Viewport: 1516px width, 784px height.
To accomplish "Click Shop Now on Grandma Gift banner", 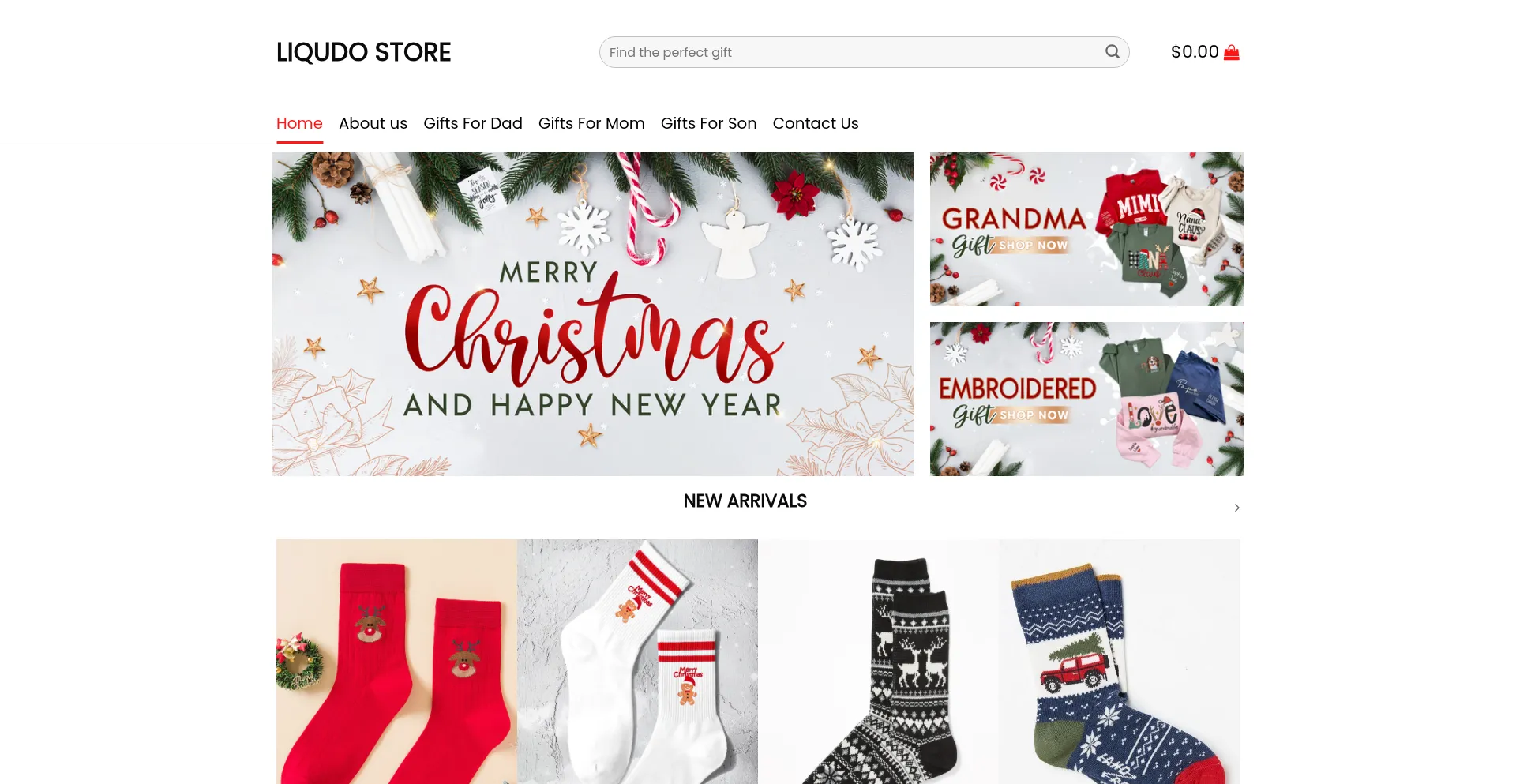I will click(1033, 246).
